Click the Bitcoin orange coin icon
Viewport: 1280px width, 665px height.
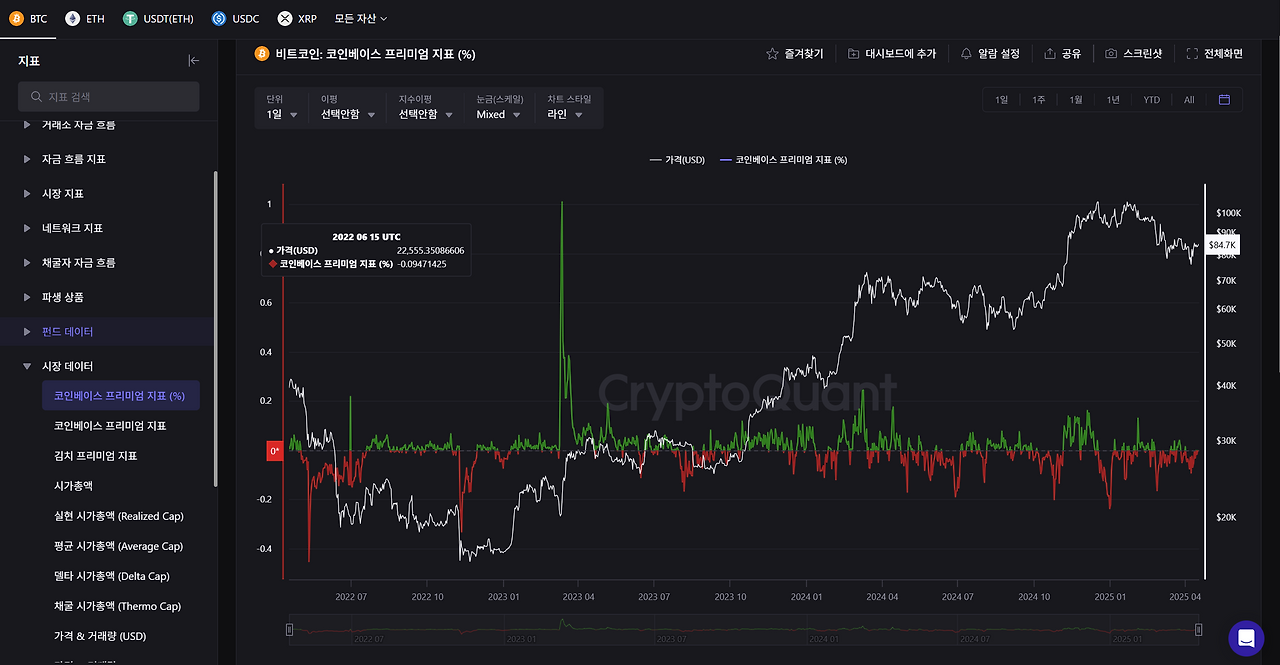tap(15, 18)
